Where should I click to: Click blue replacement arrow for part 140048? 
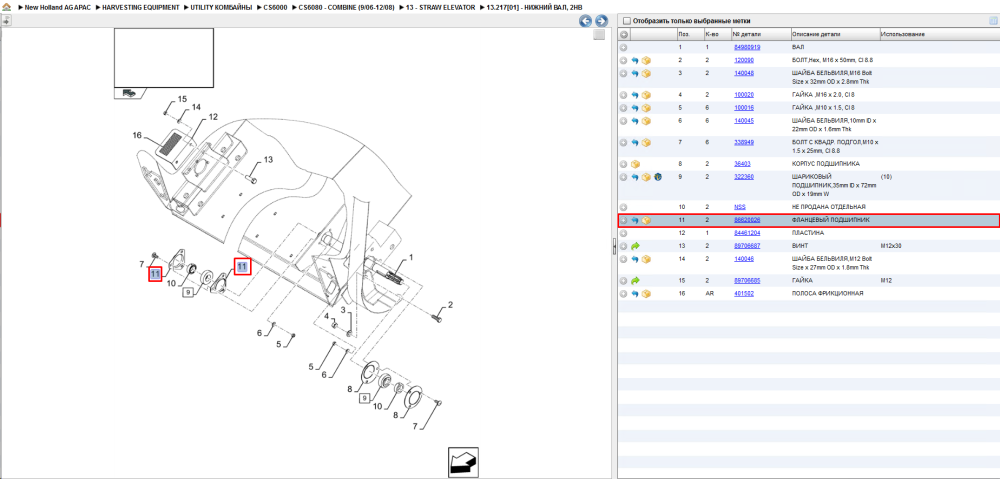635,73
